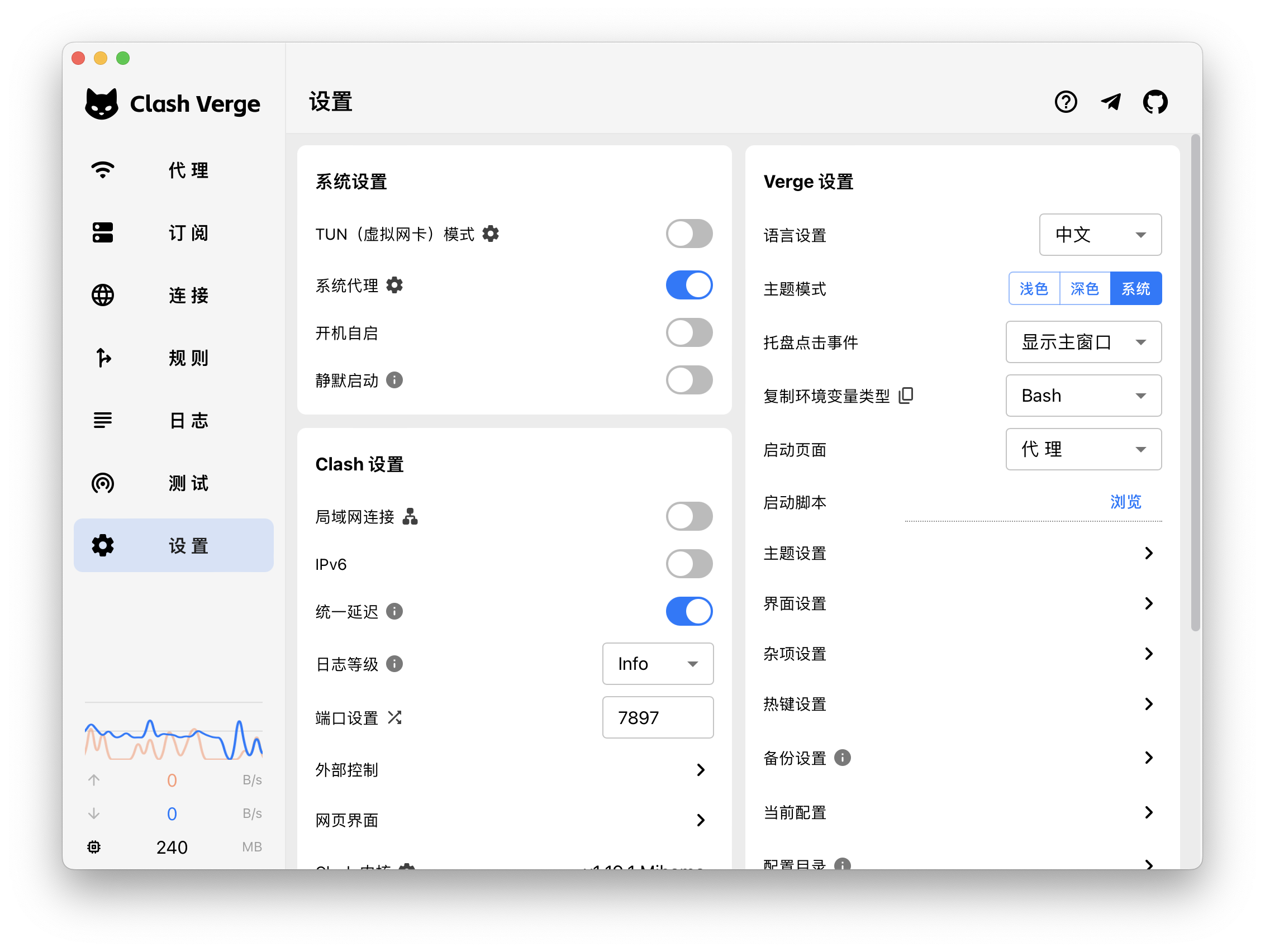Open 杂项设置 row
The image size is (1265, 952).
point(962,654)
